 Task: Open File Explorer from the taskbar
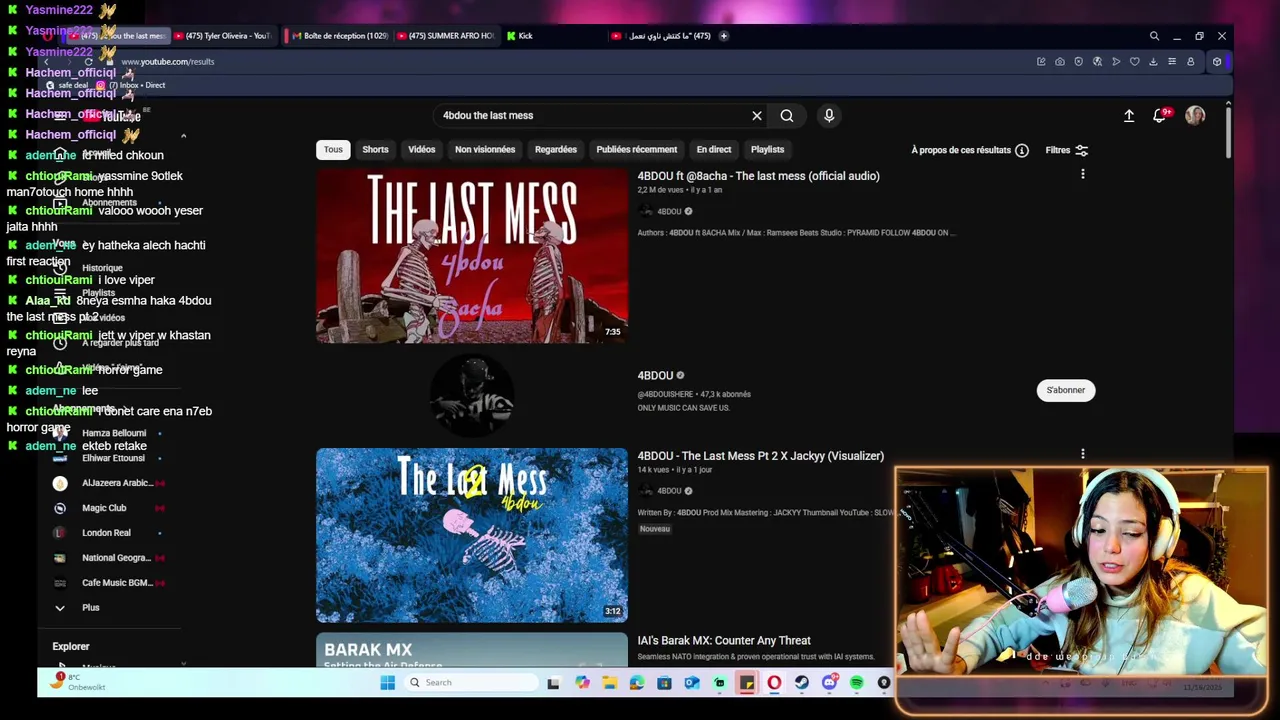tap(609, 683)
